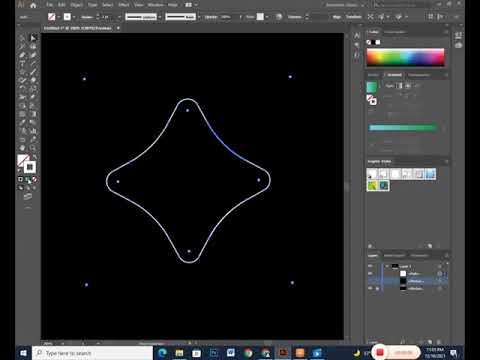
Task: Apply the blue graphic style thumbnail
Action: (x=430, y=174)
